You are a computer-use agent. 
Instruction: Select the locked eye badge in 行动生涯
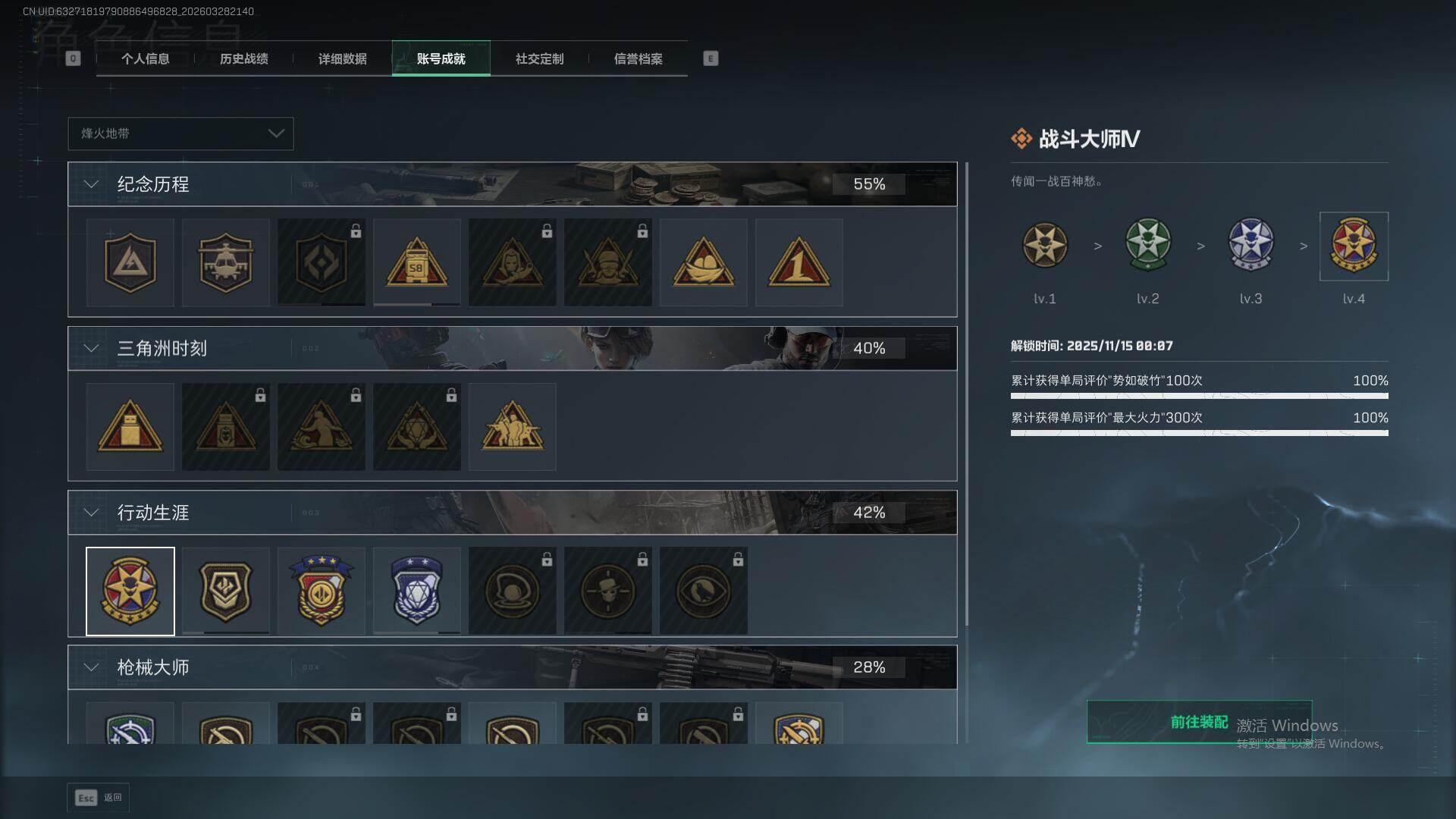point(703,591)
